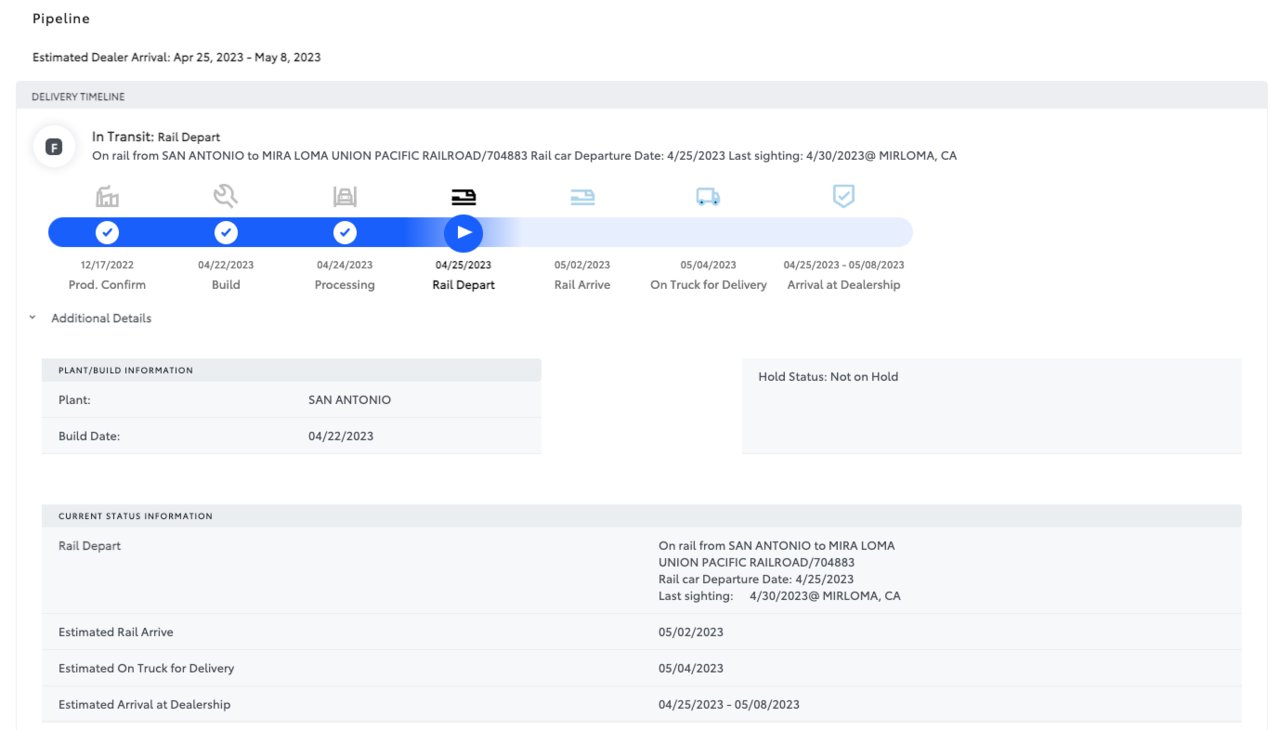Click the Estimated On Truck value 05/04/2023
Screen dimensions: 1279x730
[691, 668]
